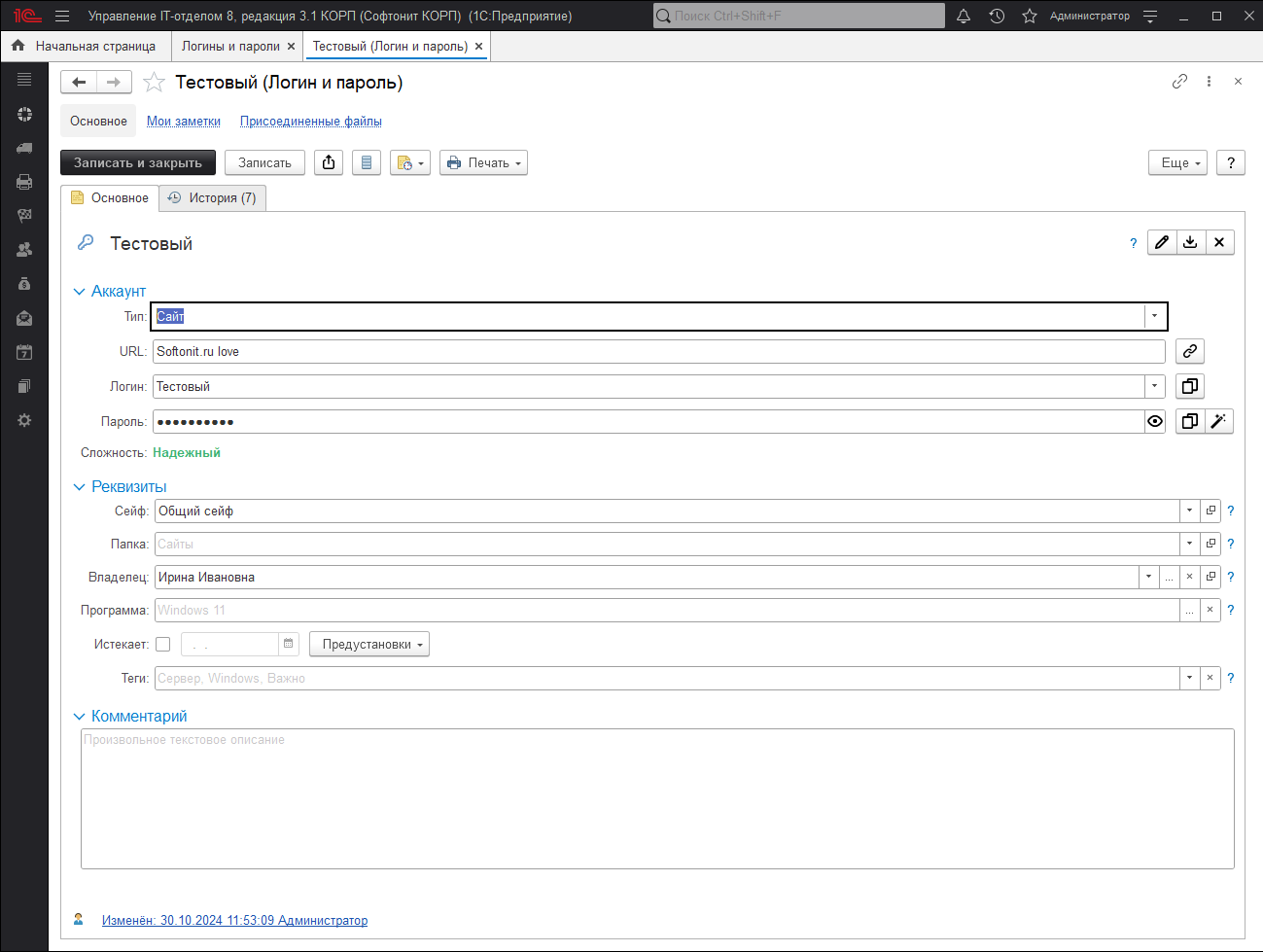The image size is (1263, 952).
Task: Expand the Предустановки dropdown
Action: point(369,644)
